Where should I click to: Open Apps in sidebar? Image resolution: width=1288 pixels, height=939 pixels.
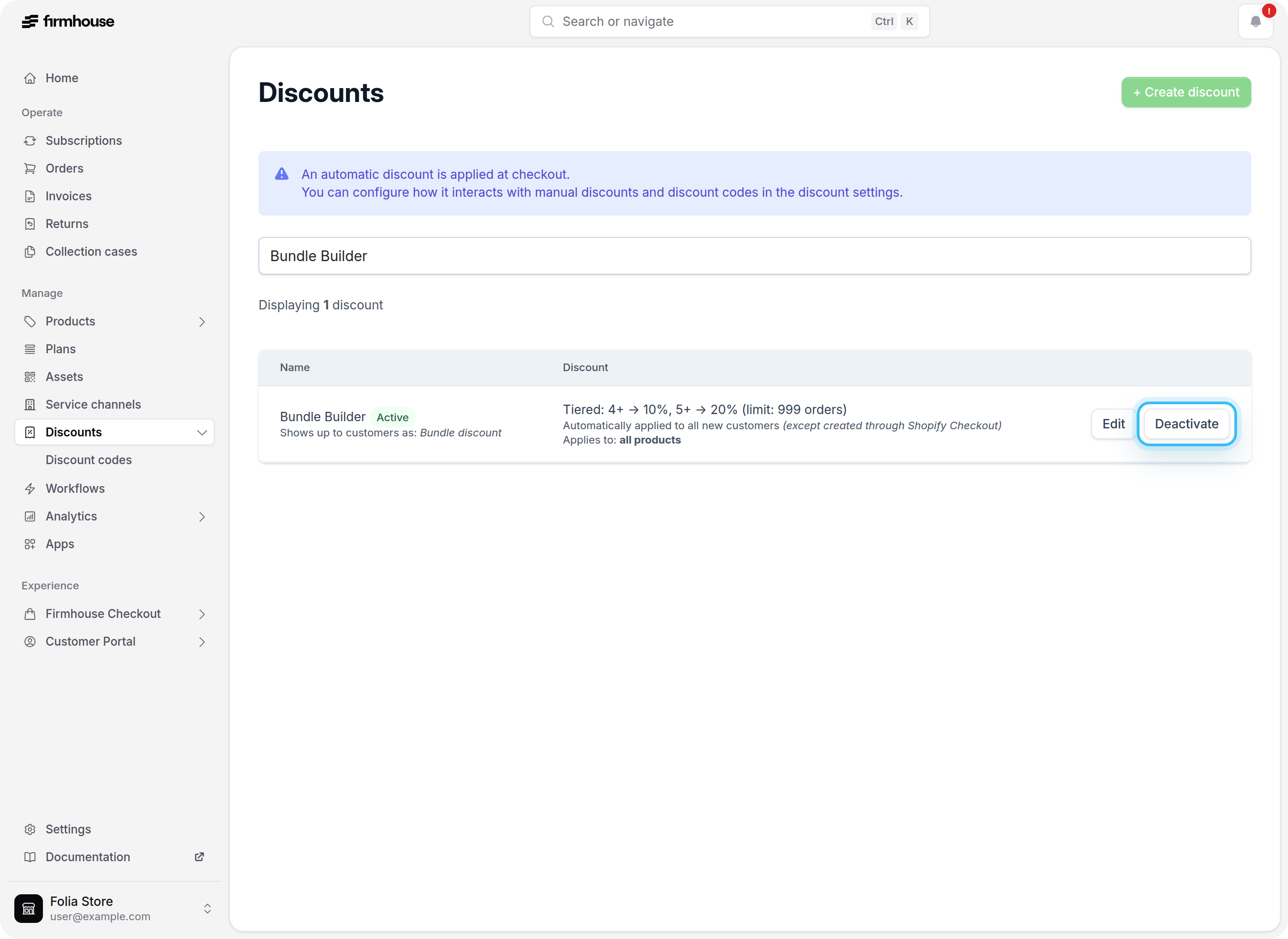pos(114,545)
